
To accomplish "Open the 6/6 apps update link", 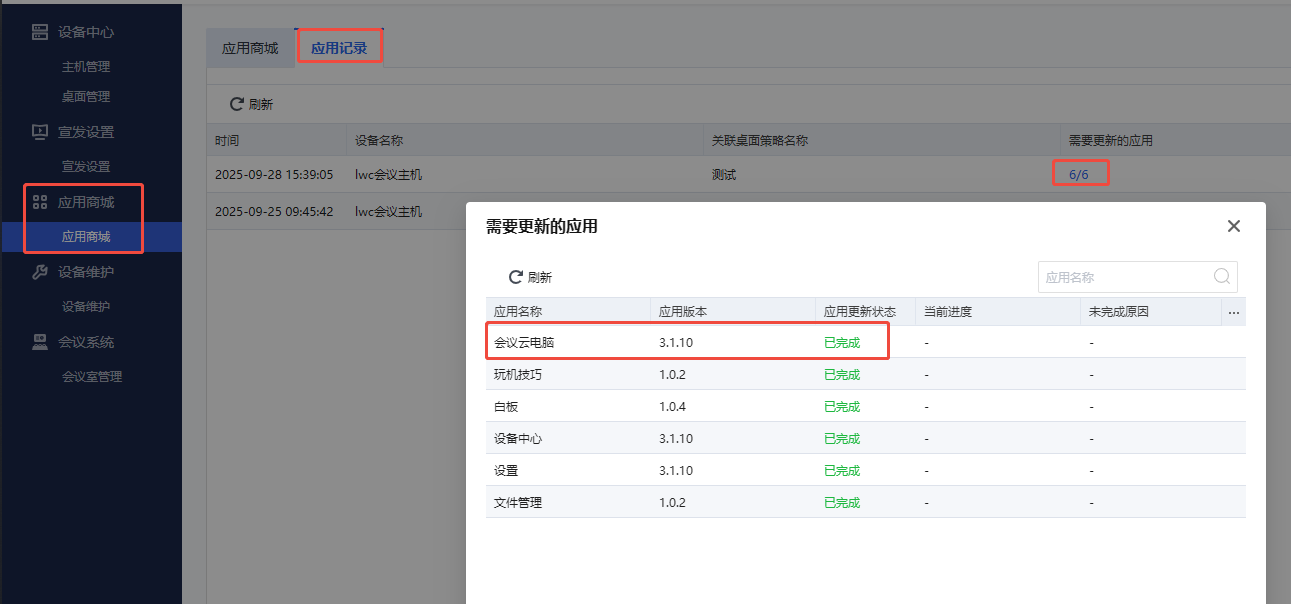I will point(1078,174).
